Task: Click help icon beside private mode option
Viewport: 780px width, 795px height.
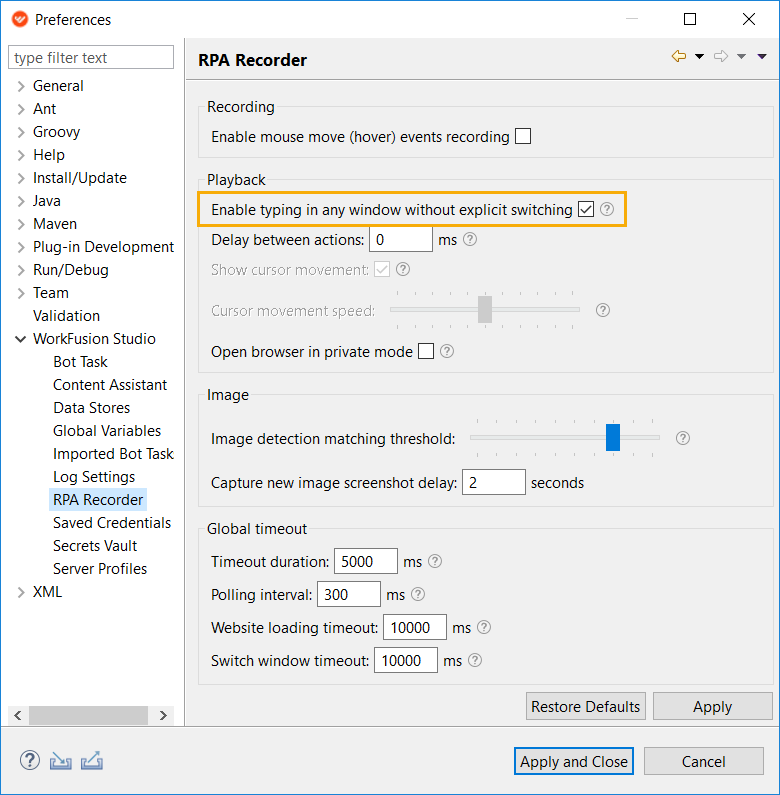Action: point(447,351)
